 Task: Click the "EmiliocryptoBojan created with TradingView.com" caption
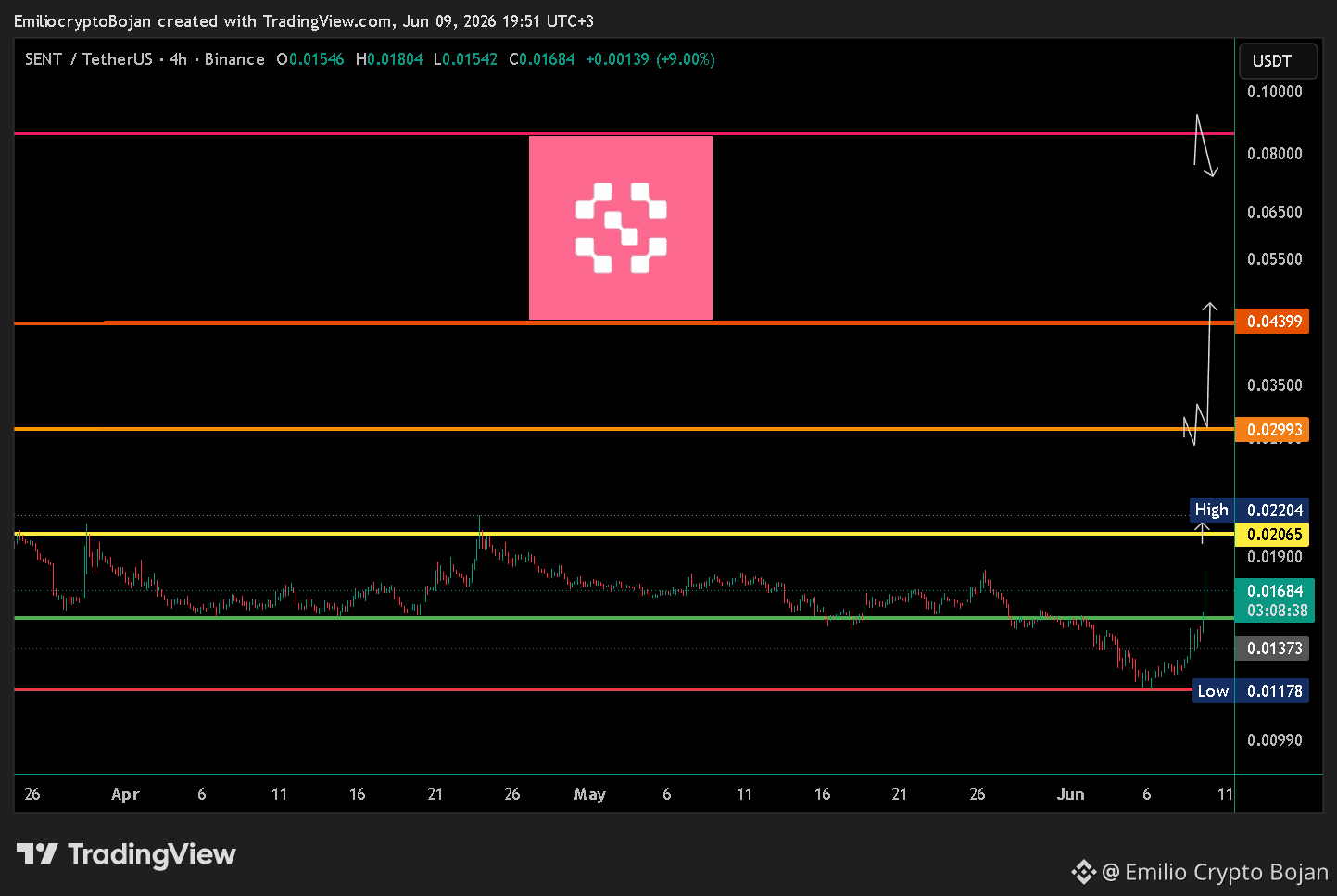tap(202, 21)
